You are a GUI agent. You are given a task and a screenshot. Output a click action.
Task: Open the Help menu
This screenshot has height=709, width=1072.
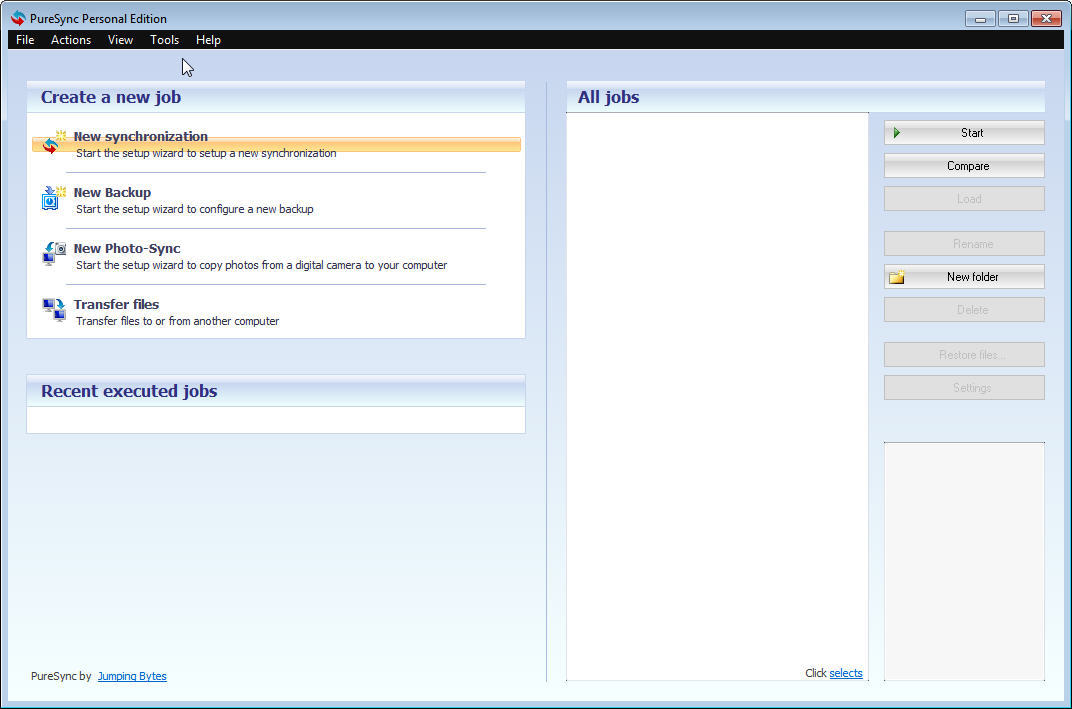[208, 40]
